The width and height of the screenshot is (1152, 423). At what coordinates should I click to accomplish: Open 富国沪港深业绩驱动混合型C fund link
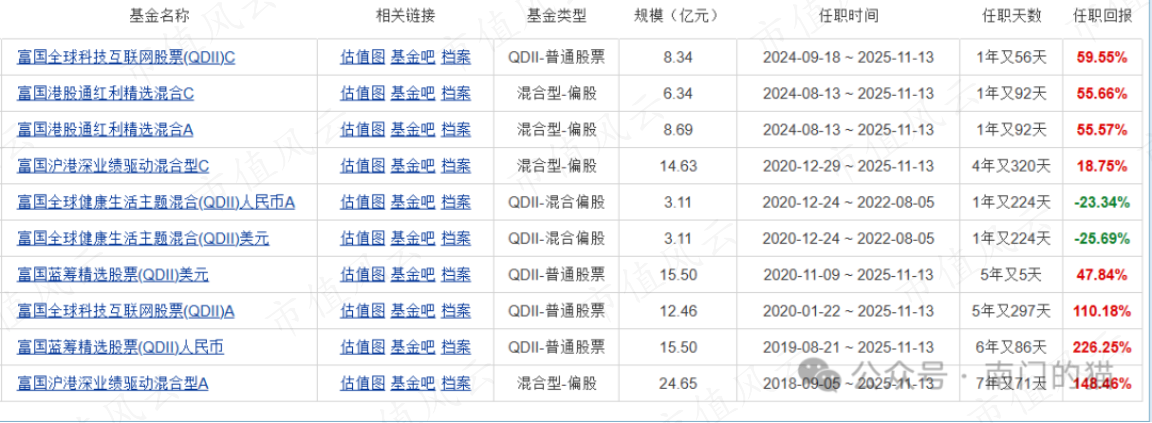pyautogui.click(x=113, y=166)
